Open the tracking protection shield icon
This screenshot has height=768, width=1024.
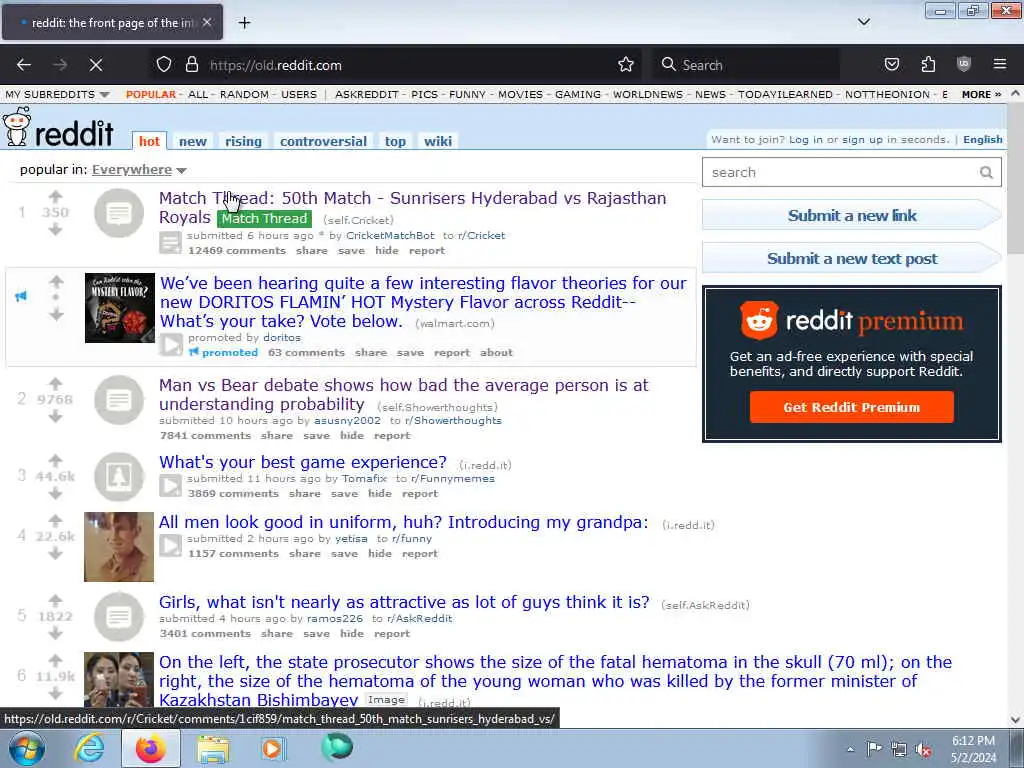[163, 65]
